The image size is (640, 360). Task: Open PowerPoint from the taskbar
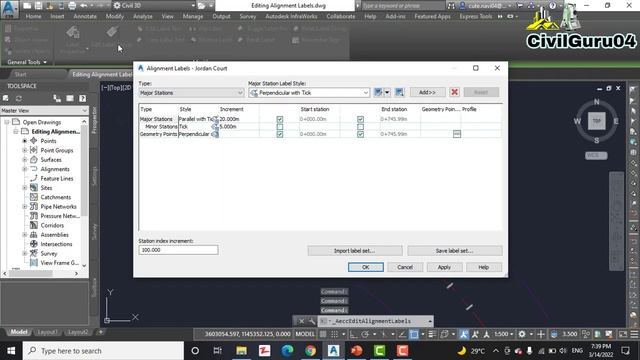356,351
